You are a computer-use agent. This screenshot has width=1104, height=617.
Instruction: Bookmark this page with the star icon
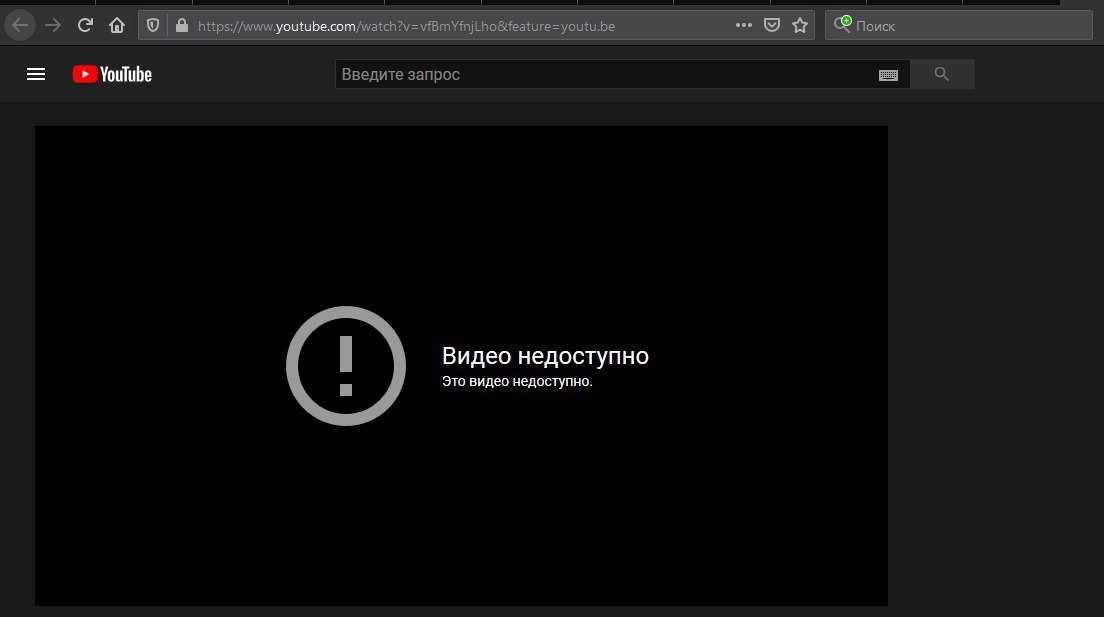point(800,25)
